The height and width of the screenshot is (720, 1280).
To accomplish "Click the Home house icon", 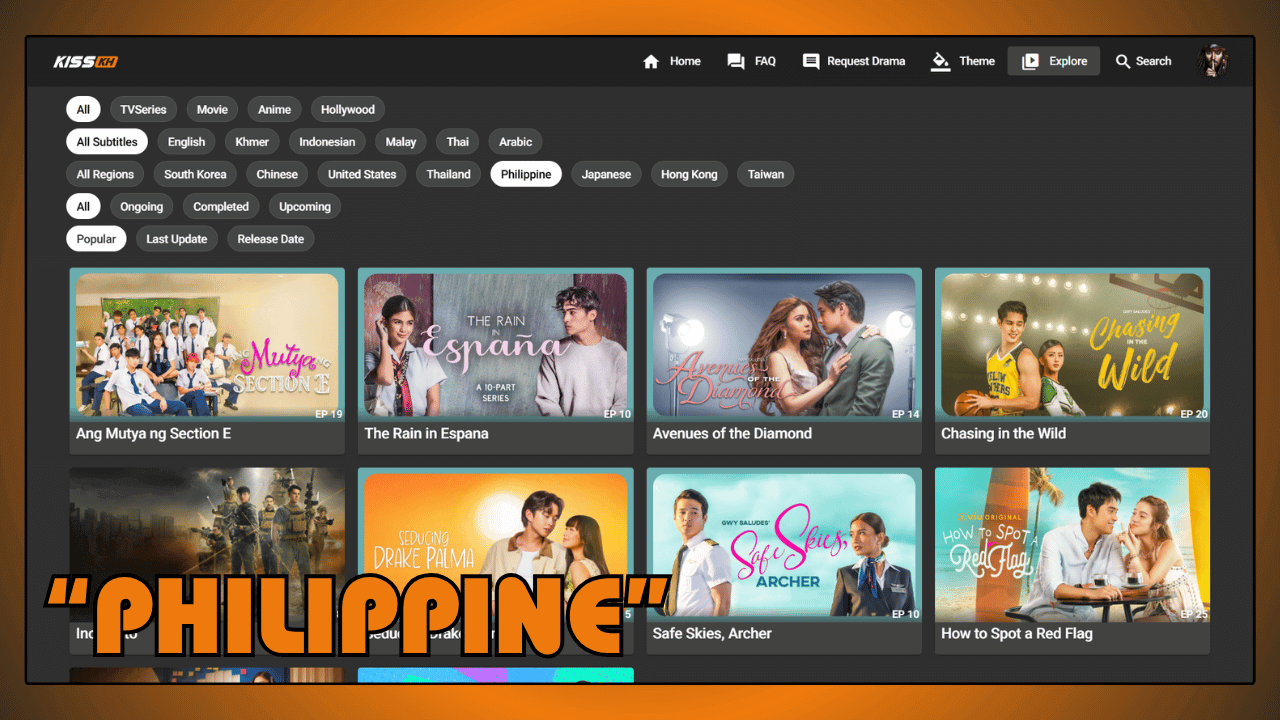I will [651, 62].
